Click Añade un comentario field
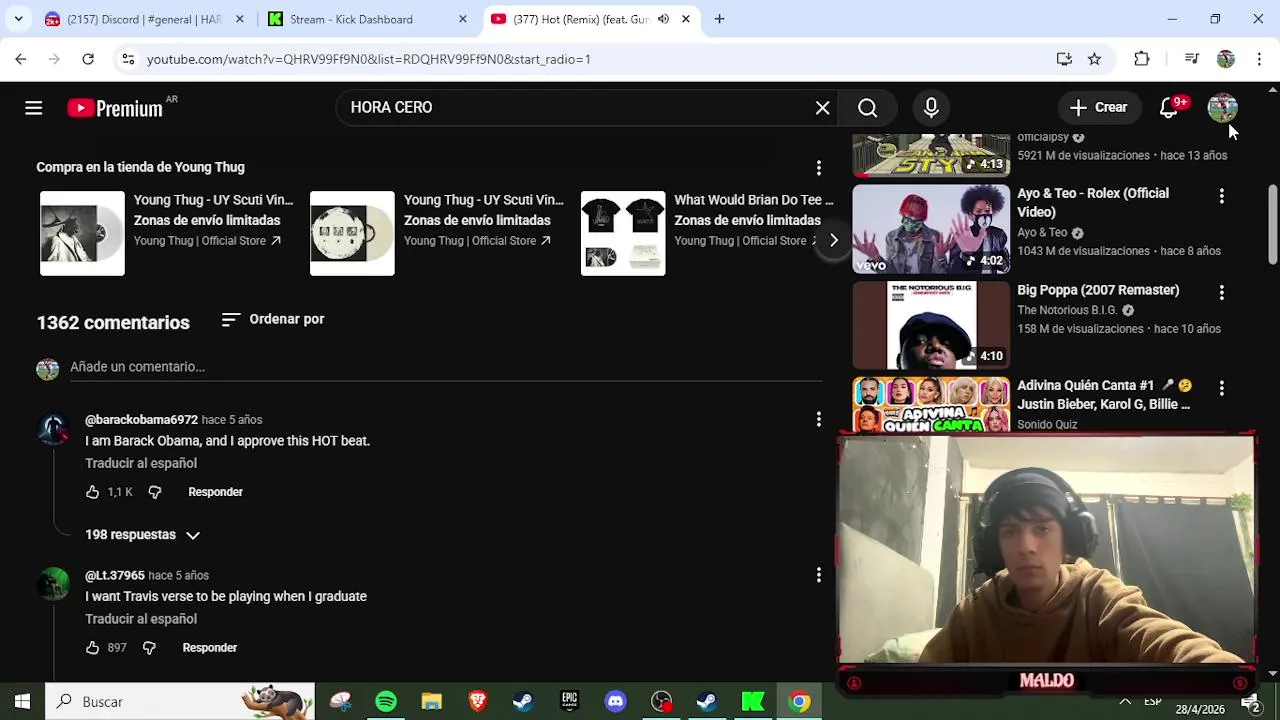The height and width of the screenshot is (720, 1280). (x=446, y=367)
